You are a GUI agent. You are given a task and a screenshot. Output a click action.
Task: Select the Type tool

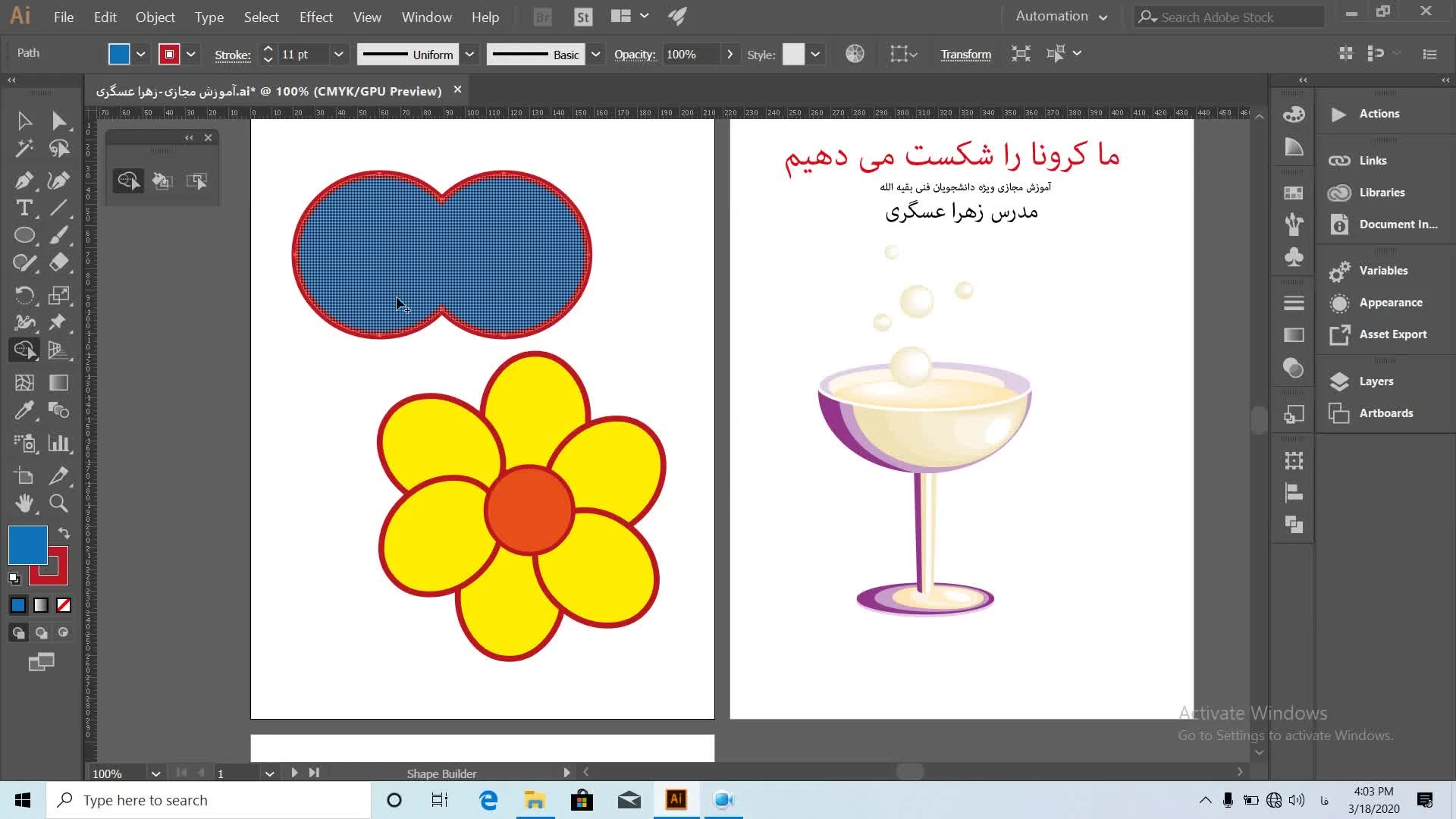pos(24,208)
